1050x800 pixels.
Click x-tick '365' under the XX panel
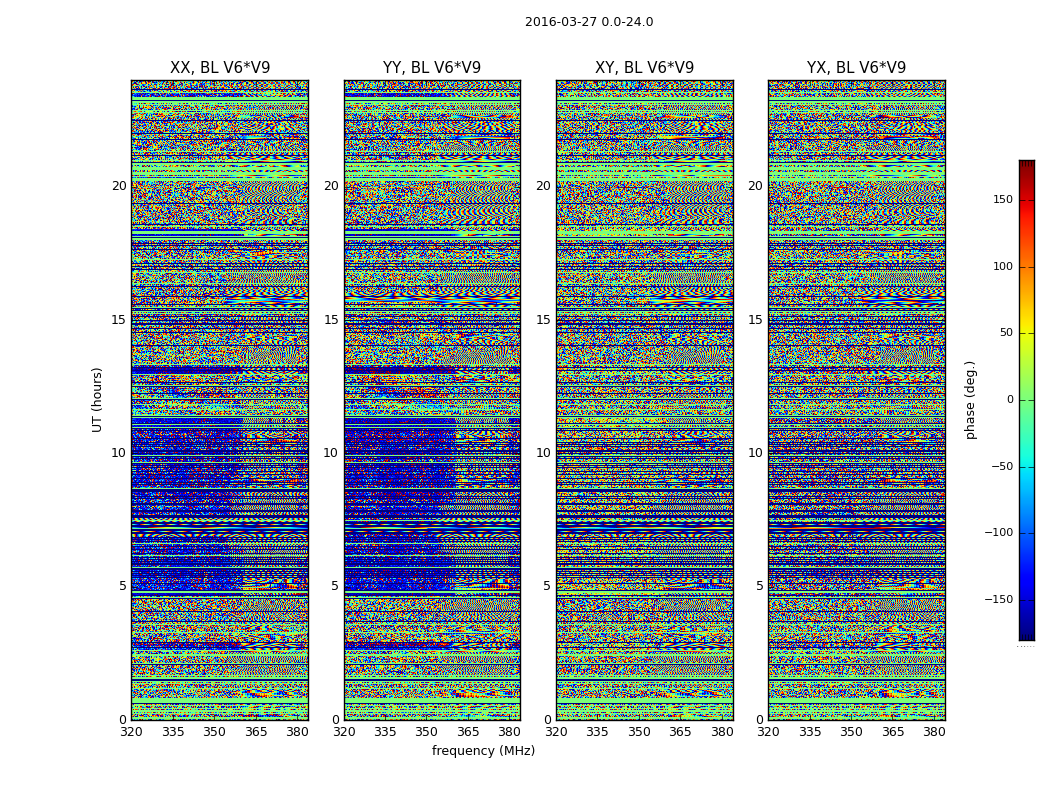click(x=256, y=732)
